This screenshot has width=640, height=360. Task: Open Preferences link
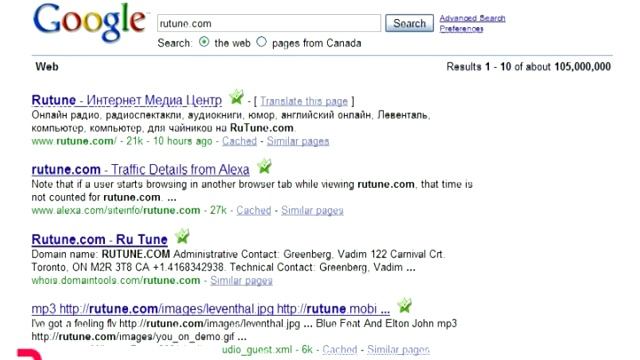461,29
